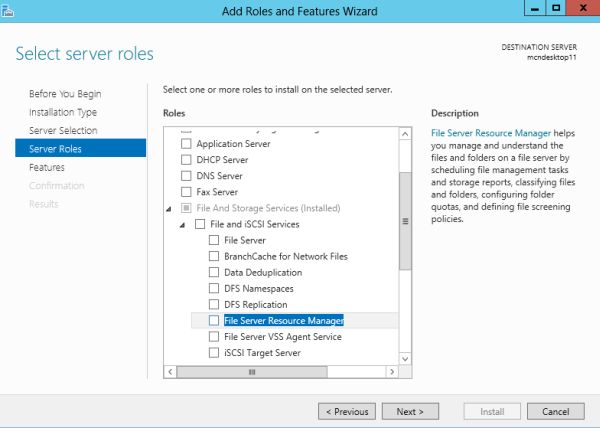The height and width of the screenshot is (428, 600).
Task: Check the File Server Resource Manager box
Action: [x=214, y=321]
